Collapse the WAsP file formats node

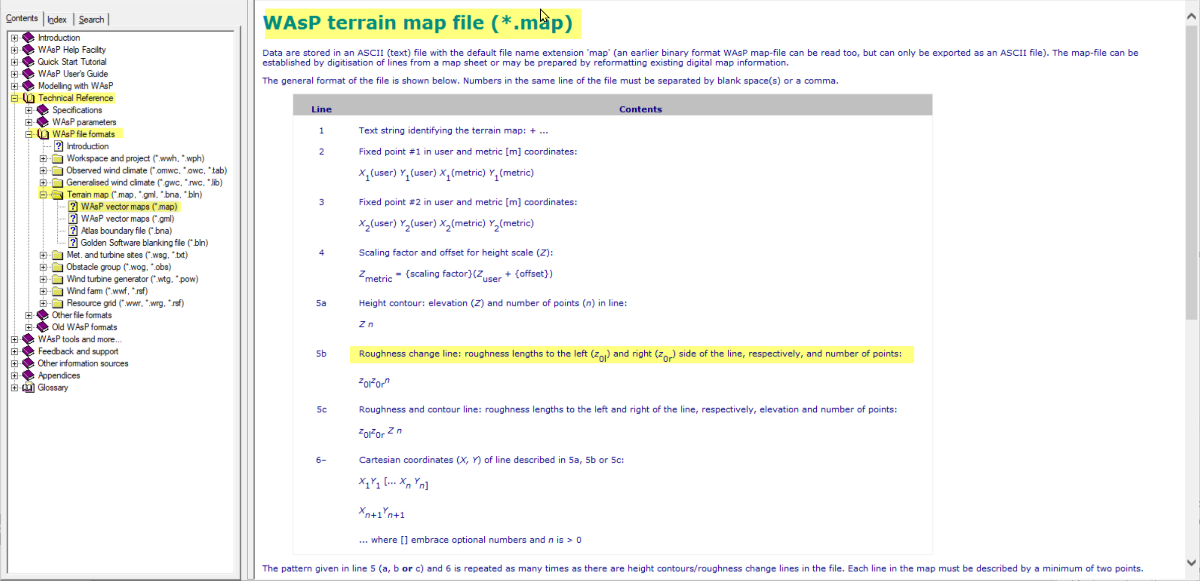[x=29, y=134]
